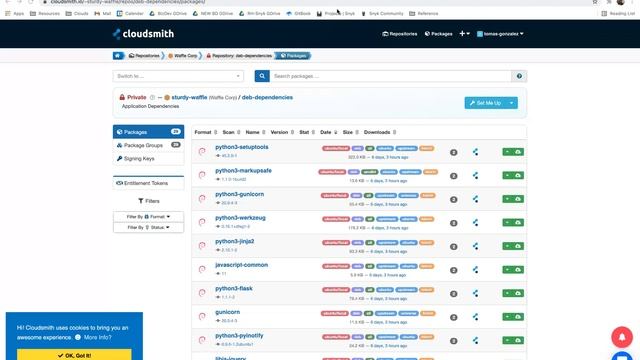Focus the Search packages field
This screenshot has width=640, height=360.
pyautogui.click(x=391, y=76)
